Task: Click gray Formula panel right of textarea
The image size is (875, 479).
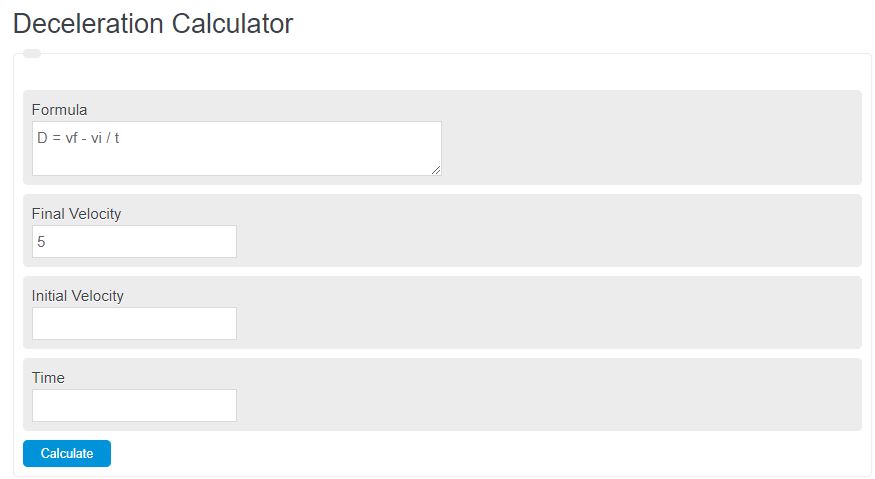Action: (650, 138)
